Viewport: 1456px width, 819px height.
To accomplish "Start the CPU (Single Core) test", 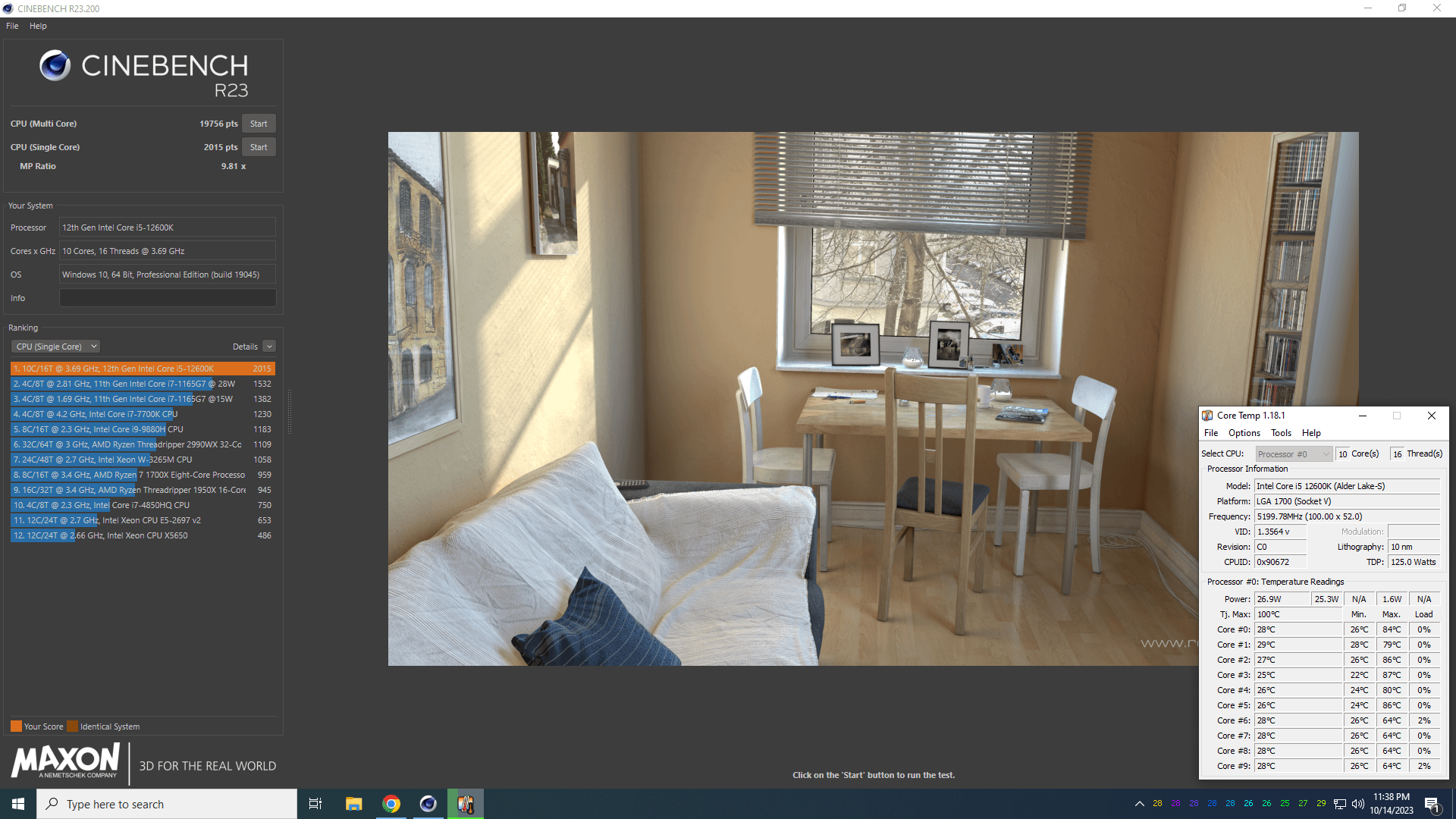I will 259,147.
